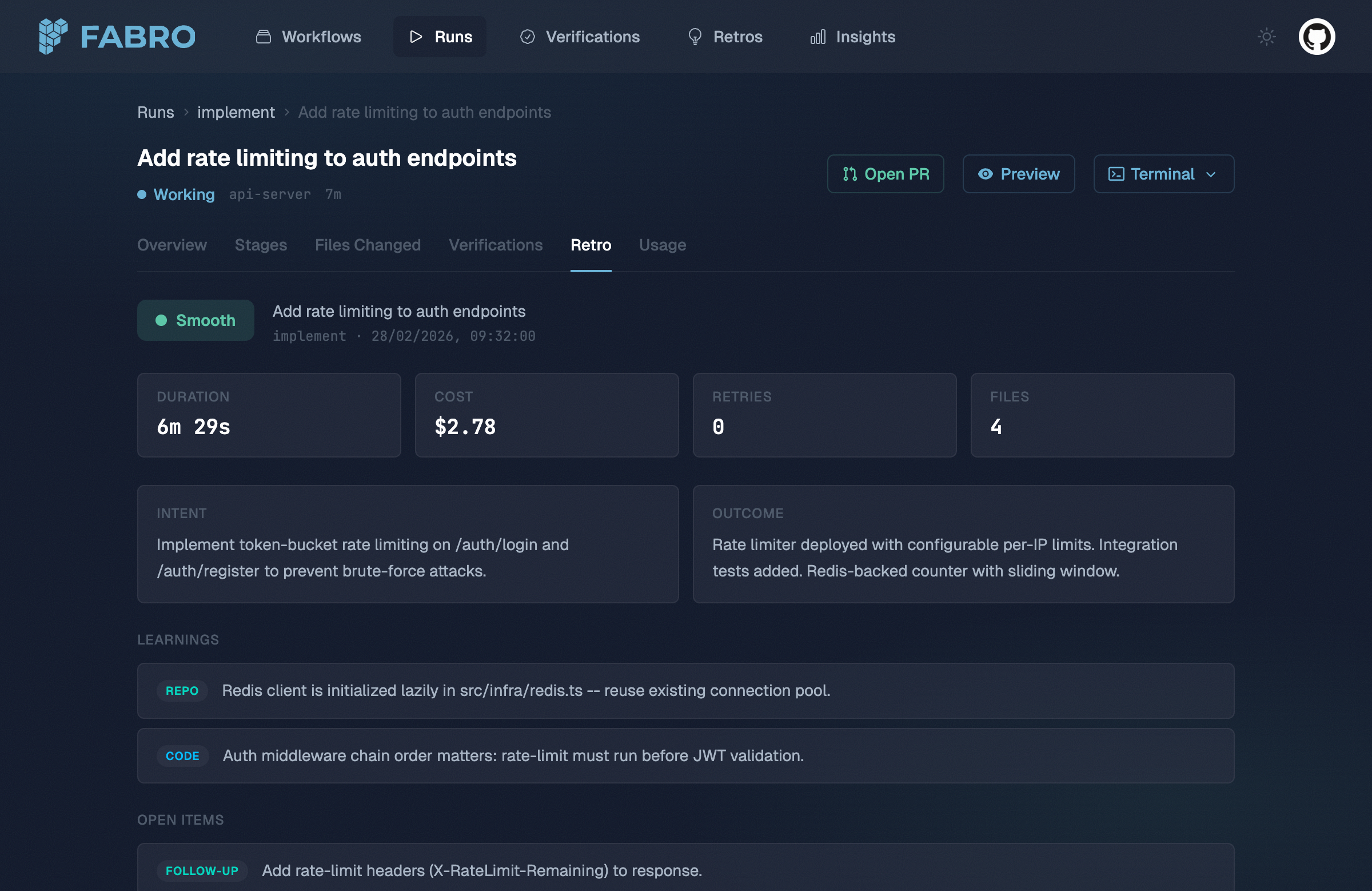The image size is (1372, 891).
Task: Click the pull-request icon inside Open PR
Action: pos(849,174)
